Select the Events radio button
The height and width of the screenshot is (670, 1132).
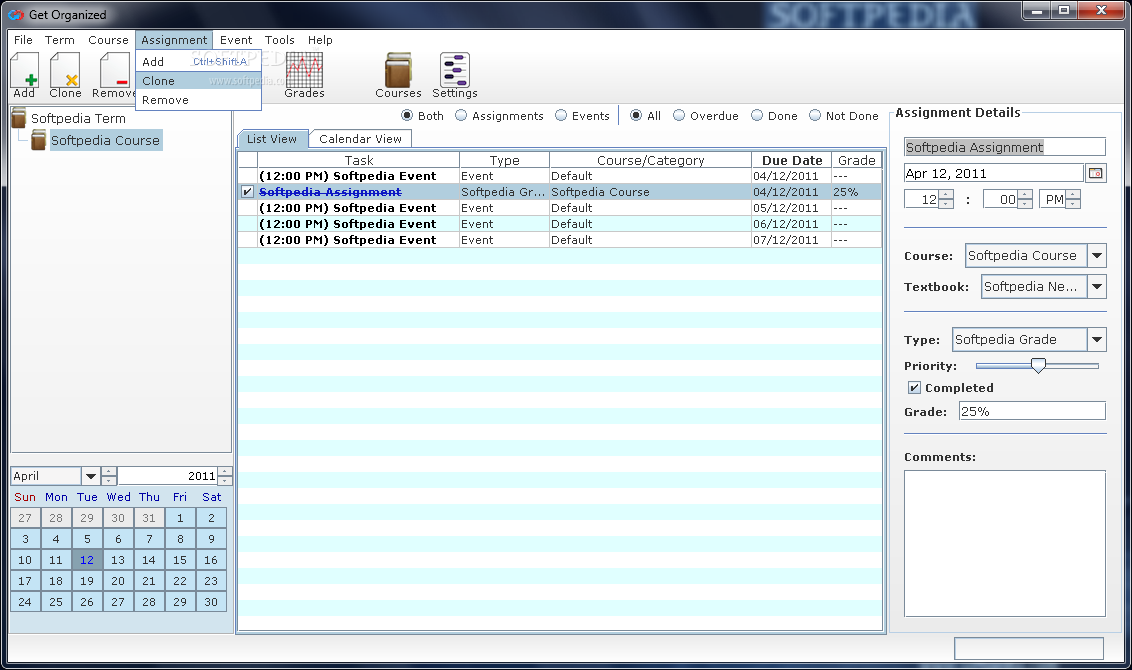click(561, 116)
